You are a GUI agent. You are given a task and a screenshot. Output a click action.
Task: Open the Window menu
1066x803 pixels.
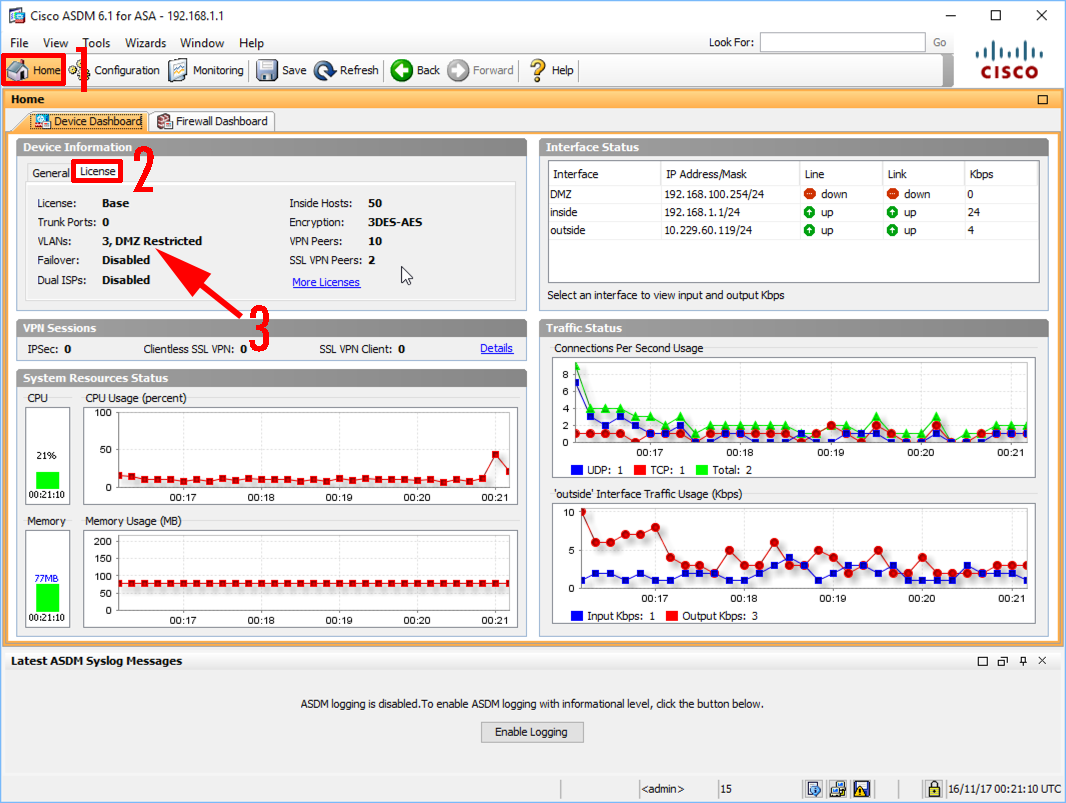(x=202, y=43)
